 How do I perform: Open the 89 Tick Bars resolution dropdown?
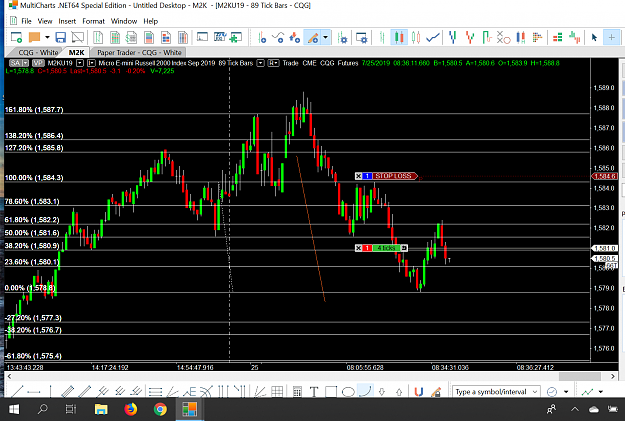(x=261, y=63)
